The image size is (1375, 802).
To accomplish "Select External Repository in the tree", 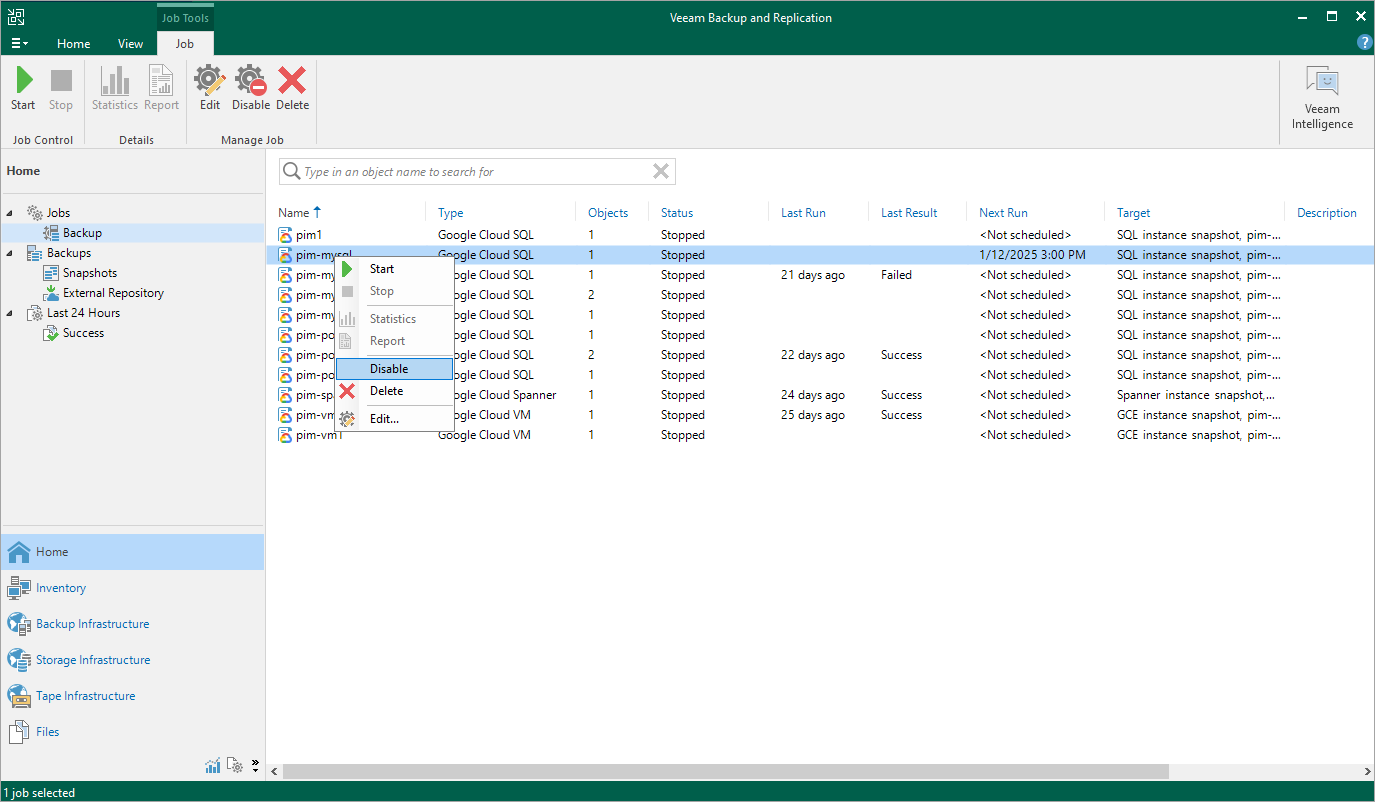I will click(x=113, y=293).
